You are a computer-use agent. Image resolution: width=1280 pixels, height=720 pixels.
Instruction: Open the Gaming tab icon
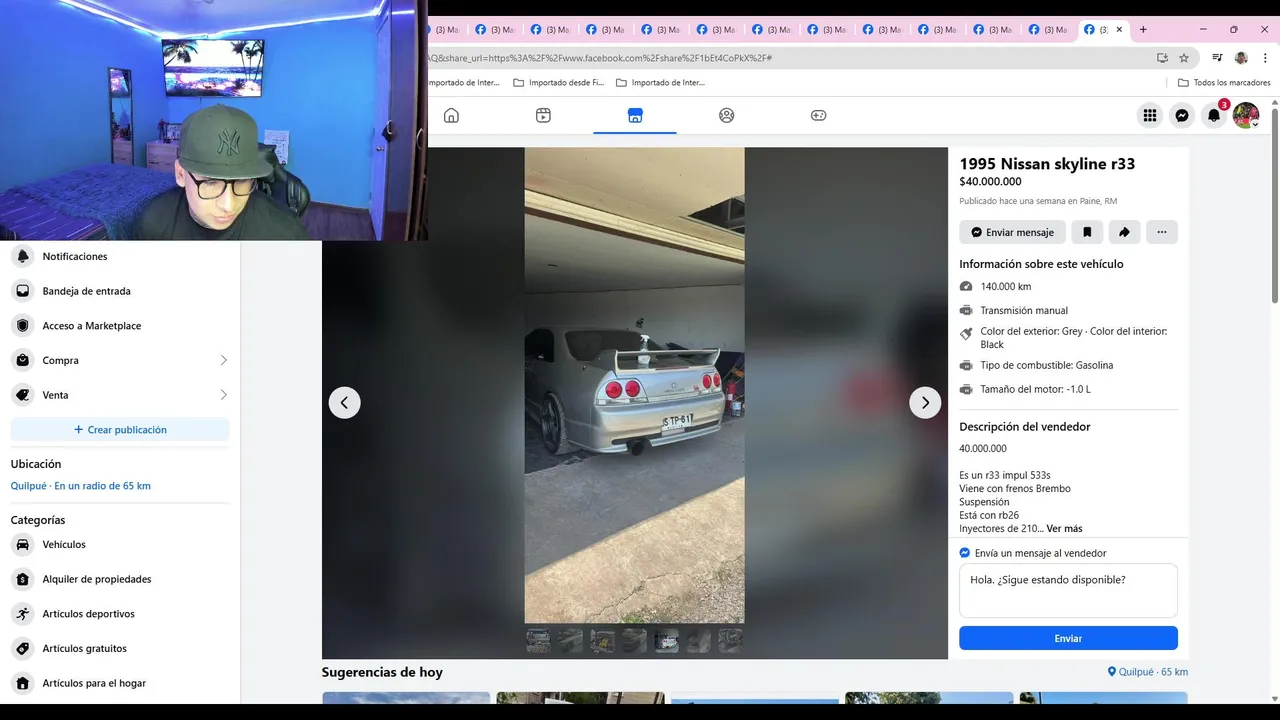click(818, 115)
